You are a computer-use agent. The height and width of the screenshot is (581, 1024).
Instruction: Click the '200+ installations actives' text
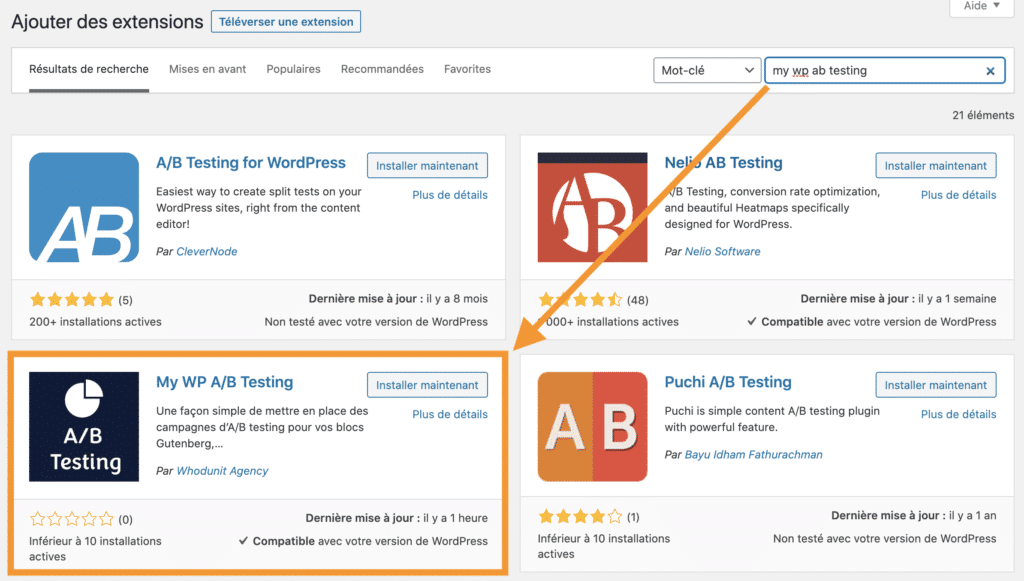tap(95, 322)
